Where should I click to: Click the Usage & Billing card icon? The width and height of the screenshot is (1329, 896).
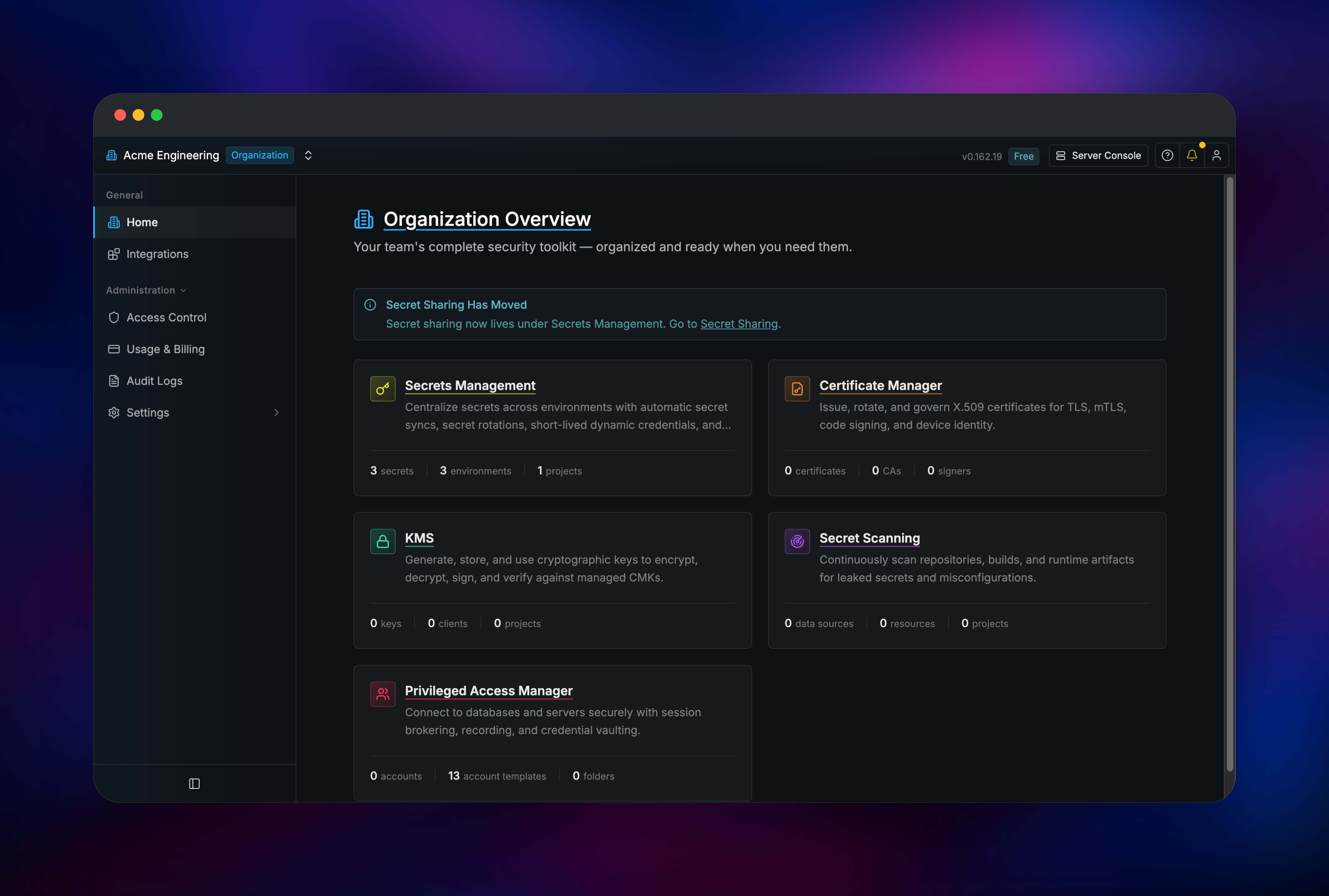click(x=114, y=349)
